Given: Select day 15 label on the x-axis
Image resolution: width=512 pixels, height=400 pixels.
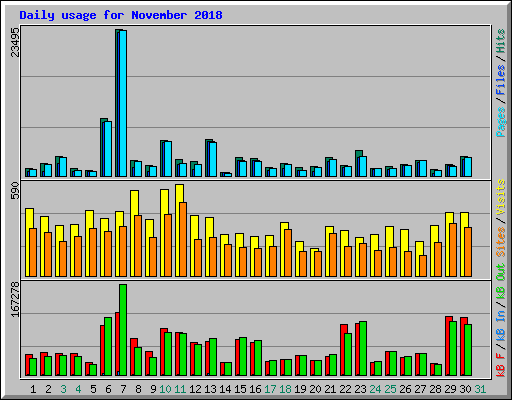Looking at the screenshot, I should click(240, 389).
